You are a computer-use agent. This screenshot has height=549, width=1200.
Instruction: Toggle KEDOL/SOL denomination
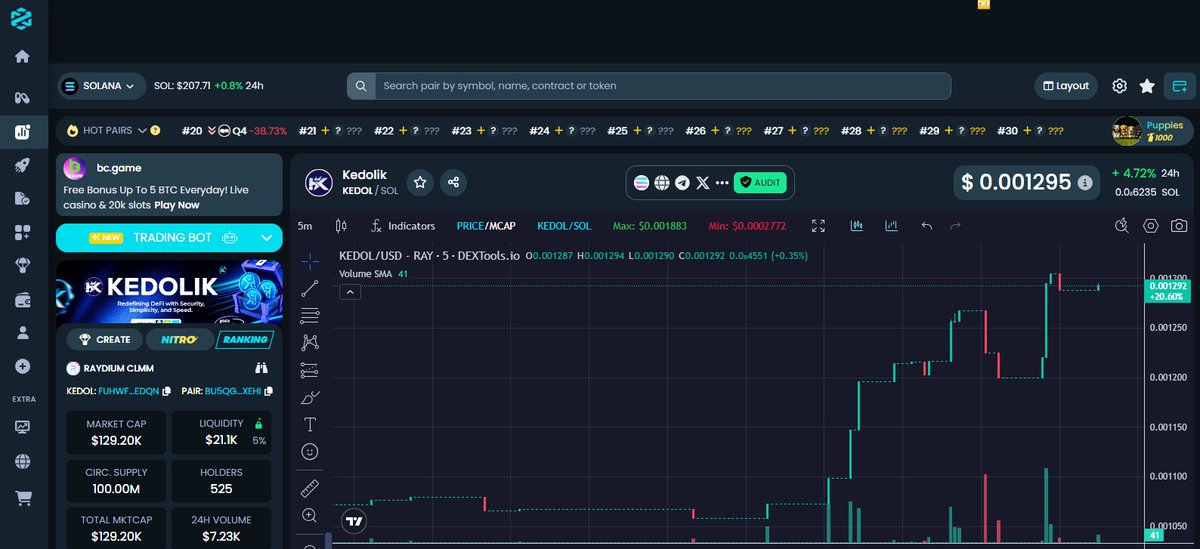tap(563, 226)
